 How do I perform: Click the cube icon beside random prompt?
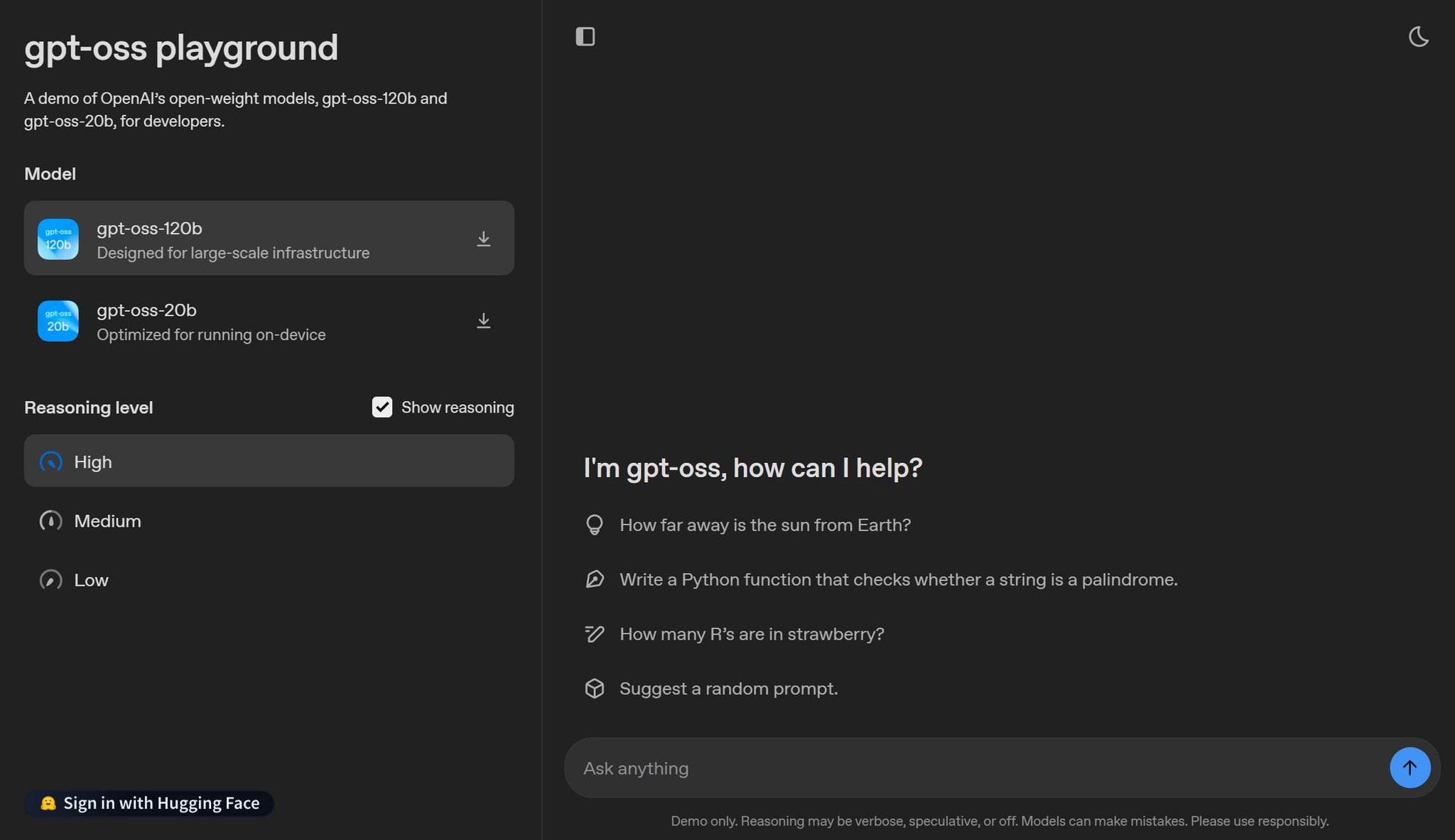[595, 689]
